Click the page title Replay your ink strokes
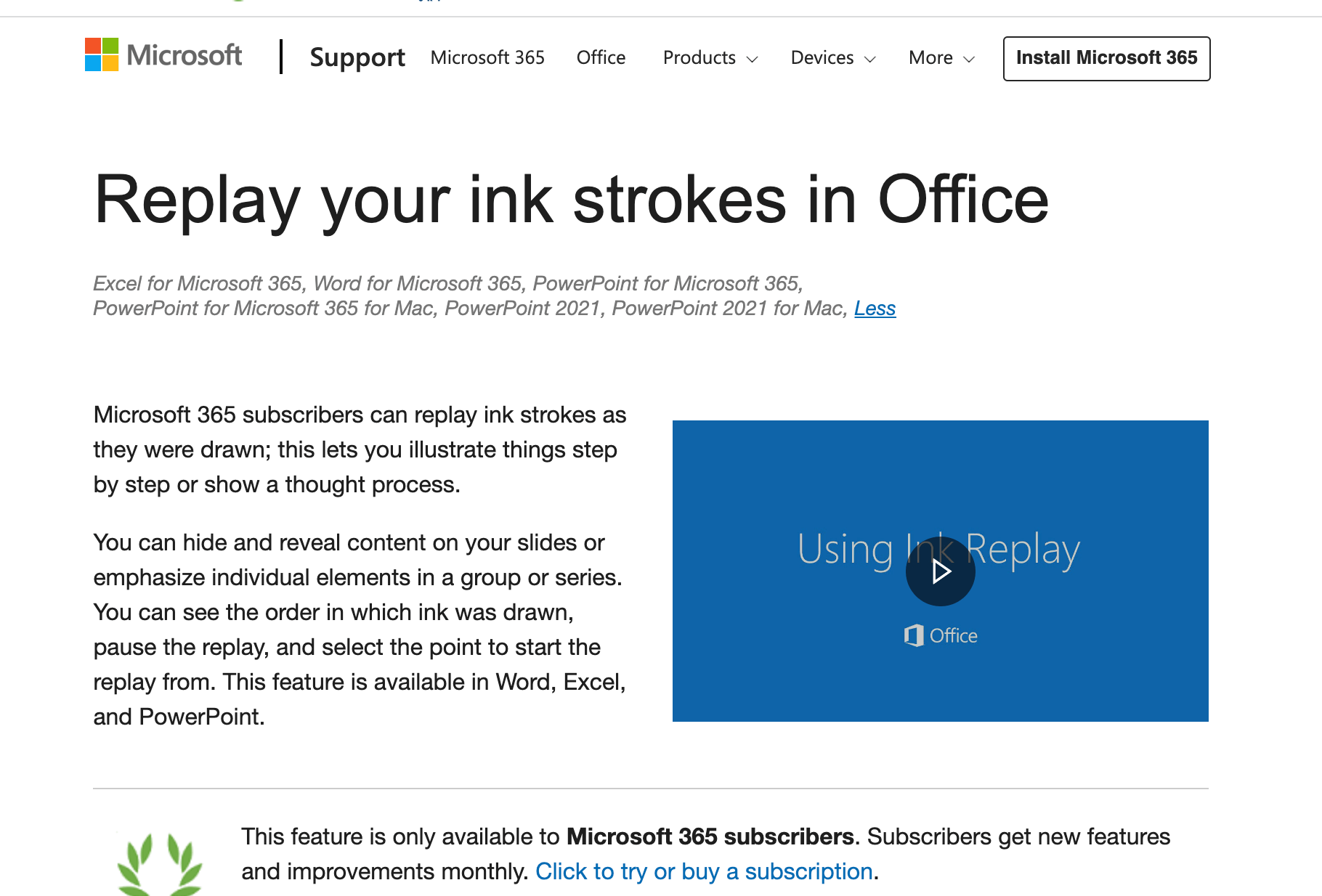 (x=572, y=200)
